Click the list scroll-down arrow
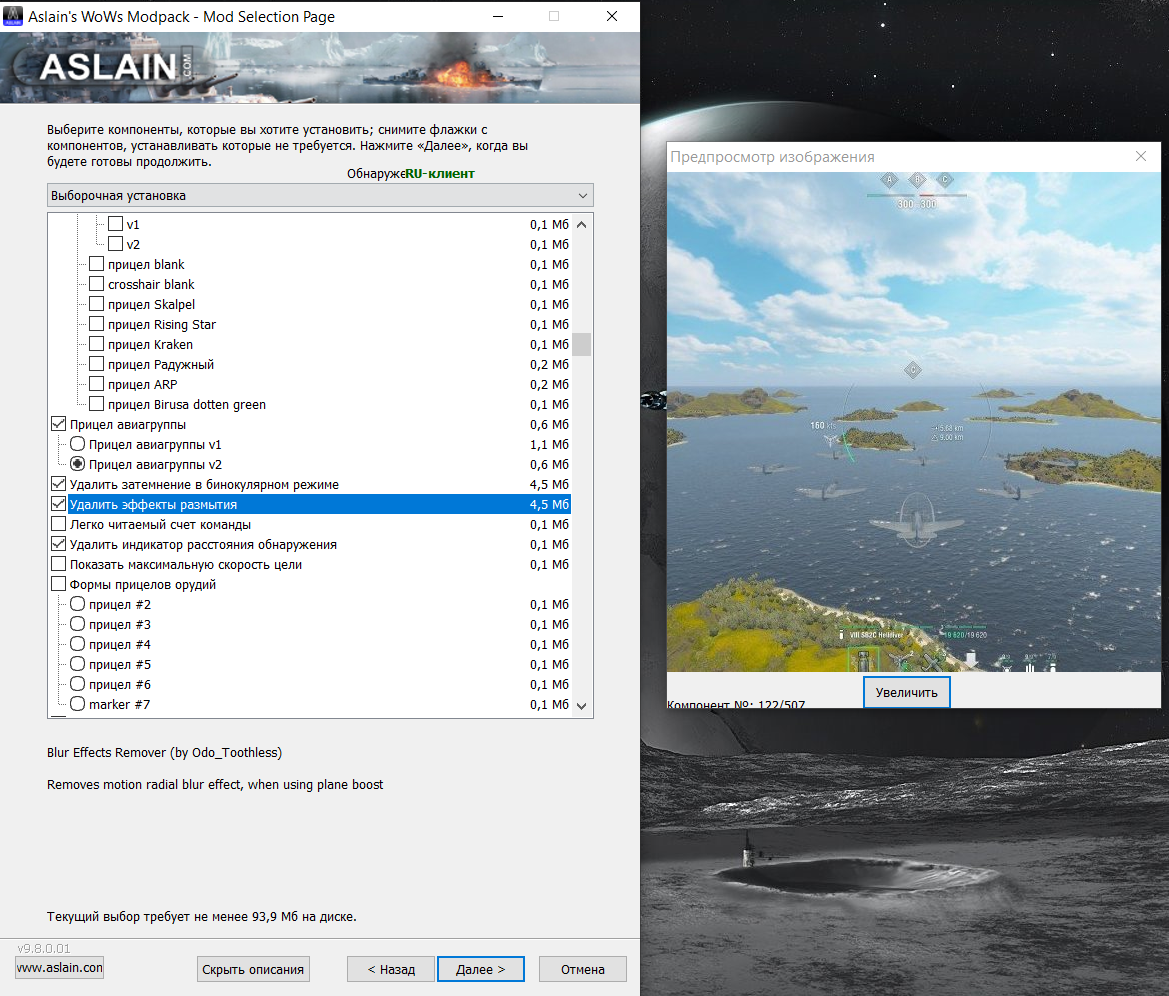1169x996 pixels. pyautogui.click(x=582, y=706)
